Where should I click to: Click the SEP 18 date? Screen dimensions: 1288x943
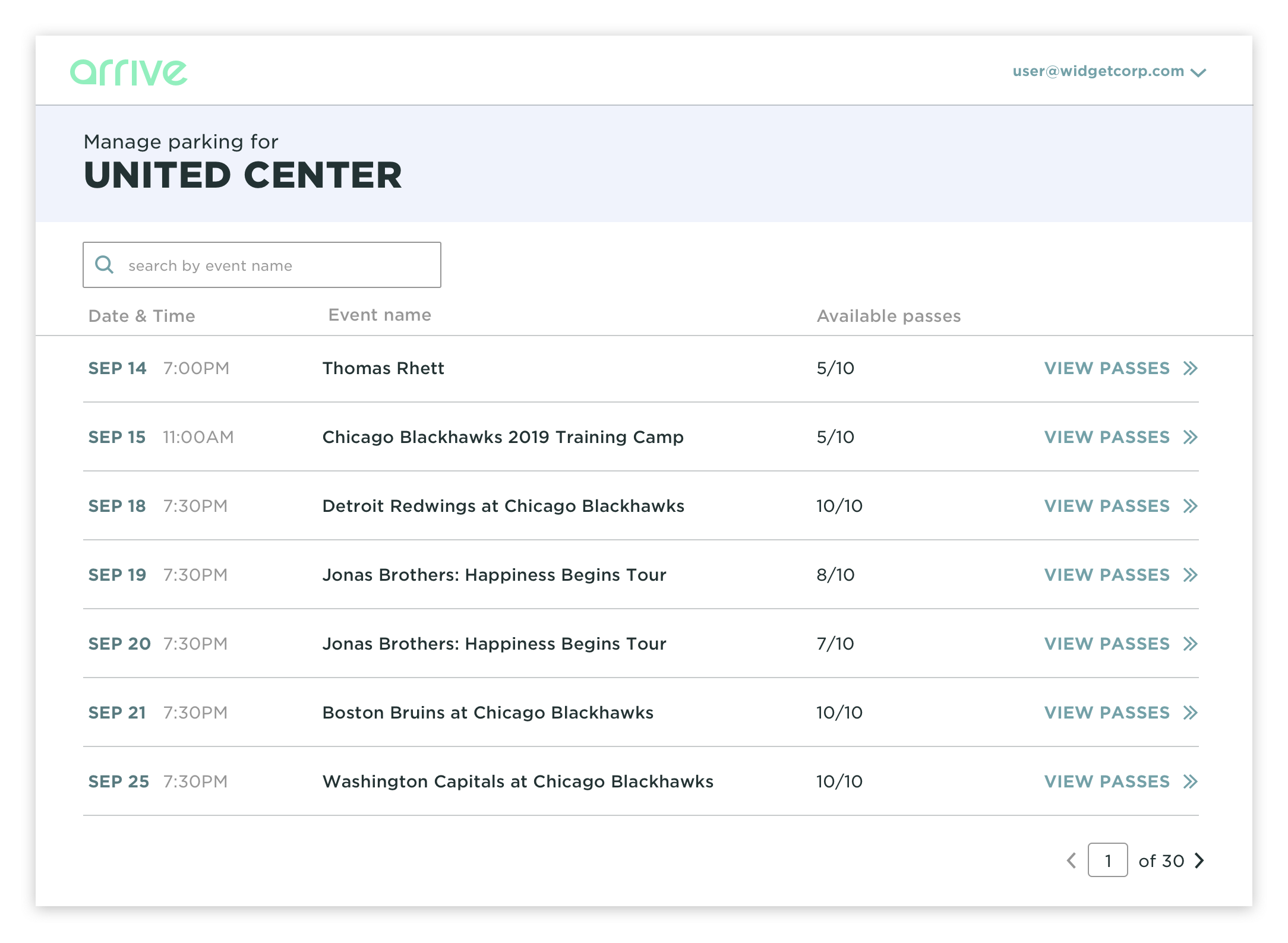(117, 506)
